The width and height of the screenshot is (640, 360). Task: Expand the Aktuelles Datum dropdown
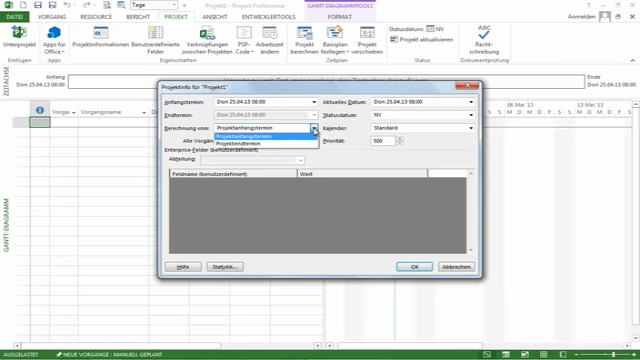(x=471, y=102)
